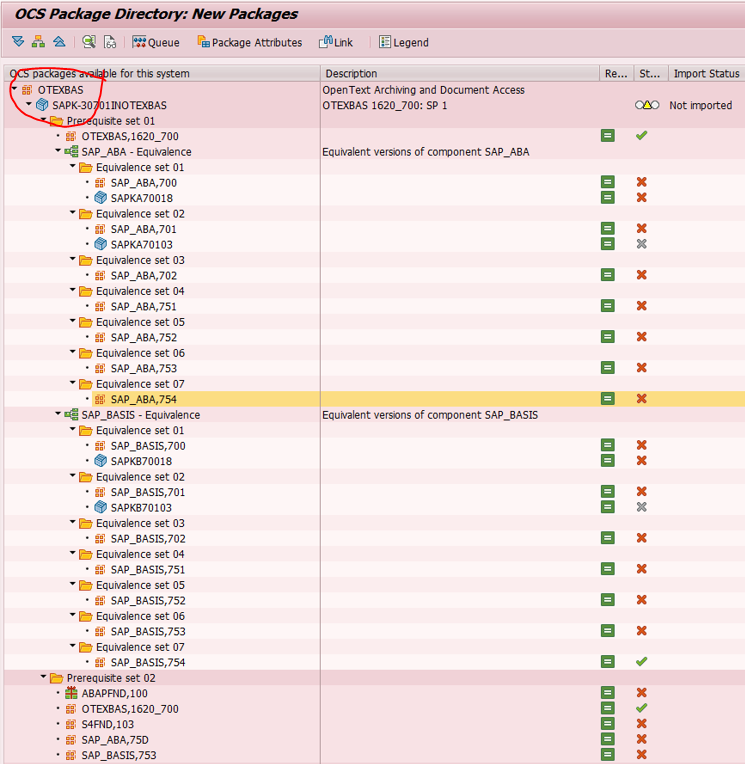Collapse the SAP_ABA - Equivalence node
The height and width of the screenshot is (764, 745).
(58, 151)
